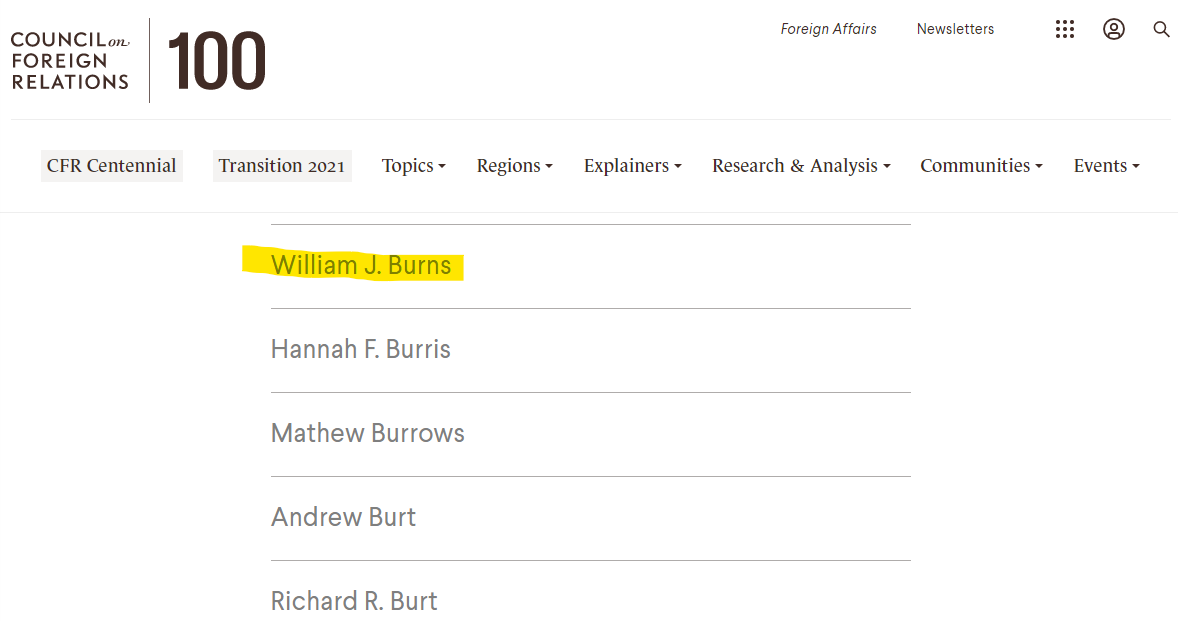Click the search magnifier icon
The height and width of the screenshot is (621, 1178).
pos(1161,29)
